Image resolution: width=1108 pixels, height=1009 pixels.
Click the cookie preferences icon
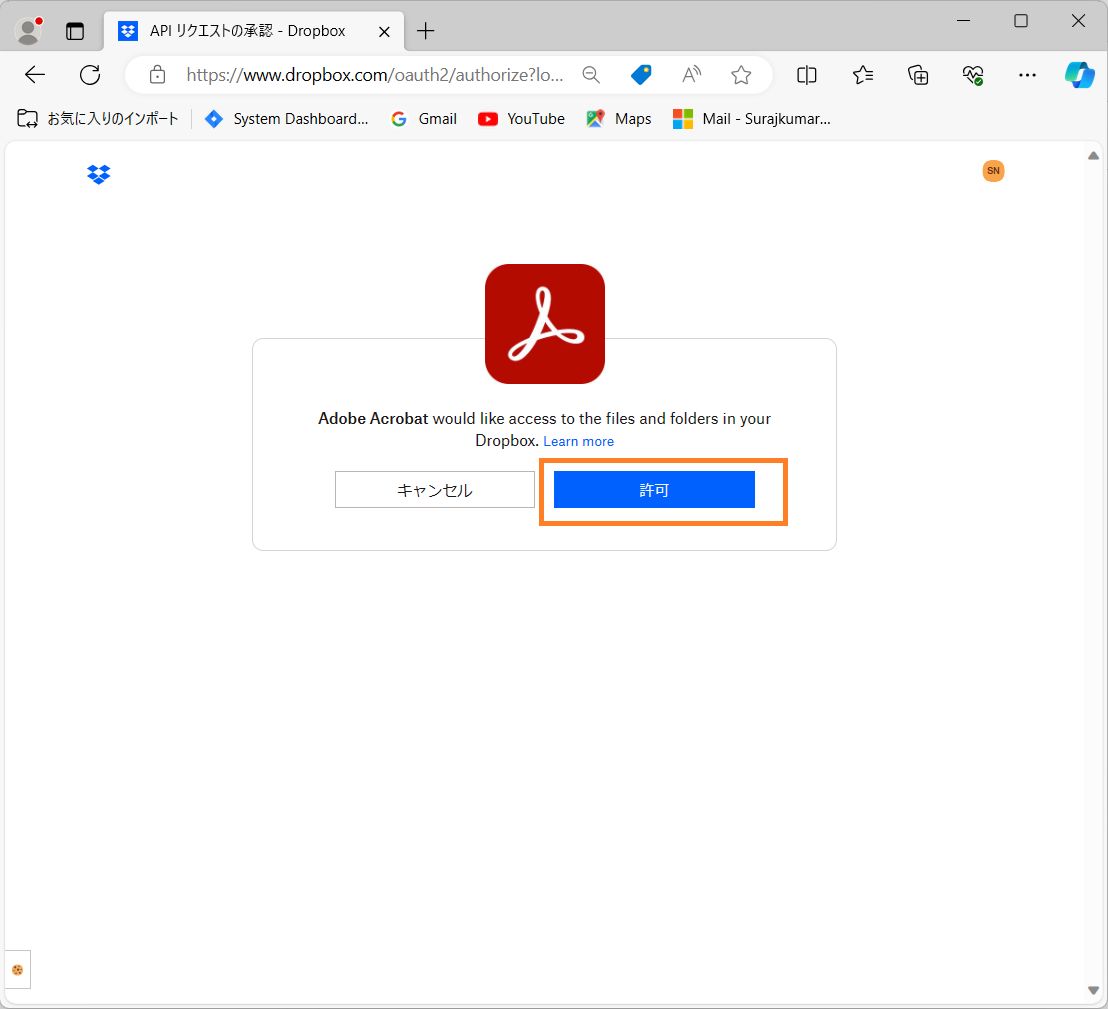click(17, 969)
